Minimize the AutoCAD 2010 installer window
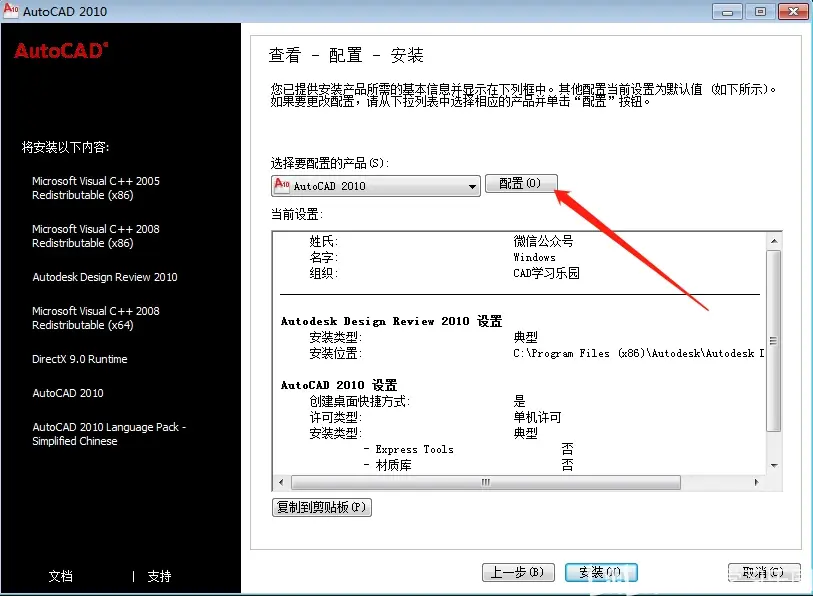The height and width of the screenshot is (596, 813). (x=727, y=11)
